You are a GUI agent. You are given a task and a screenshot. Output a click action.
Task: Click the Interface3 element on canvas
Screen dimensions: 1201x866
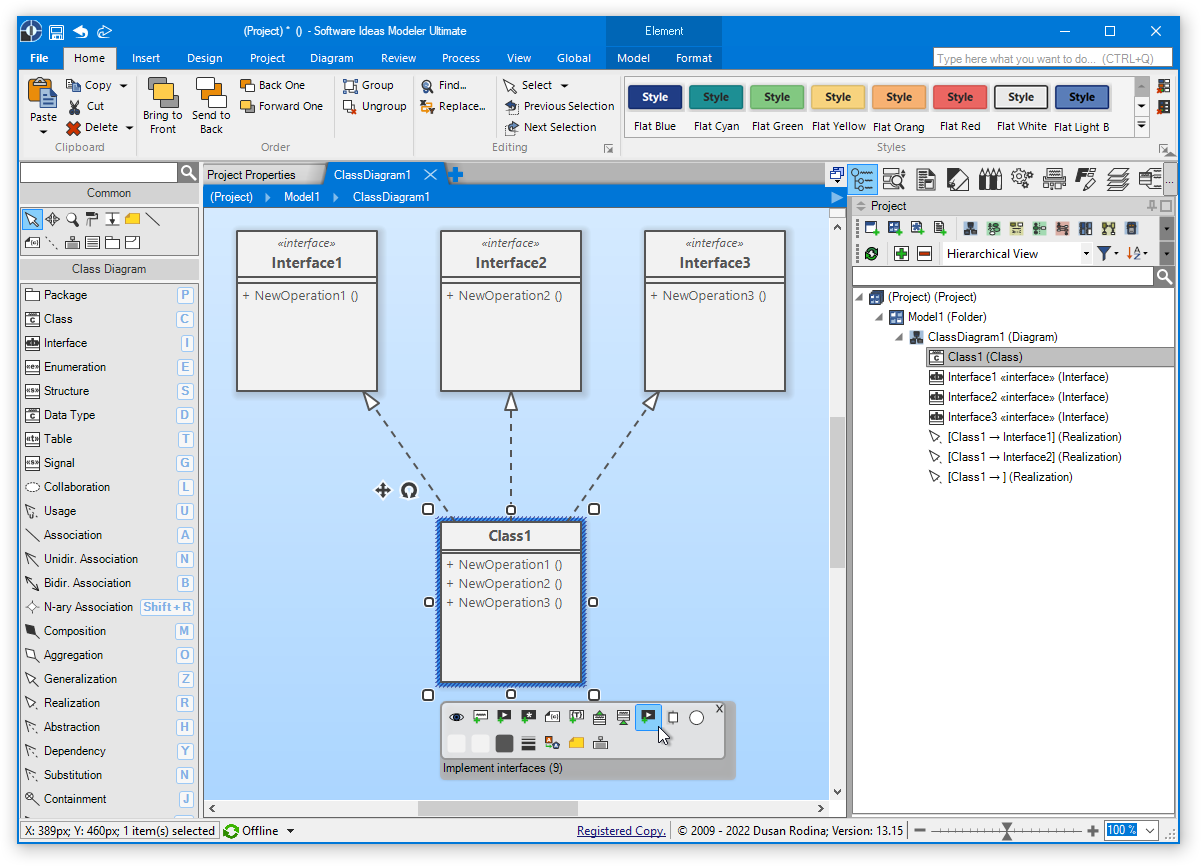[x=715, y=311]
